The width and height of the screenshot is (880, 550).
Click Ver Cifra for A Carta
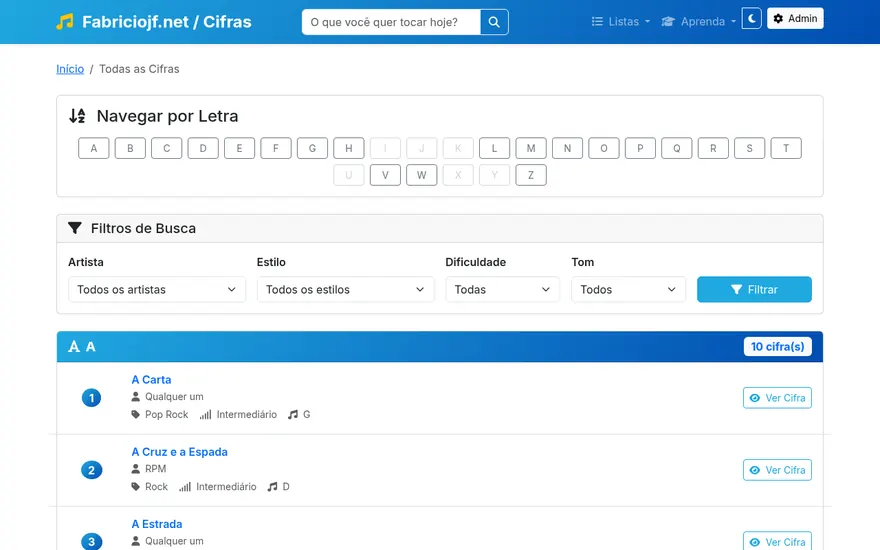(x=777, y=398)
